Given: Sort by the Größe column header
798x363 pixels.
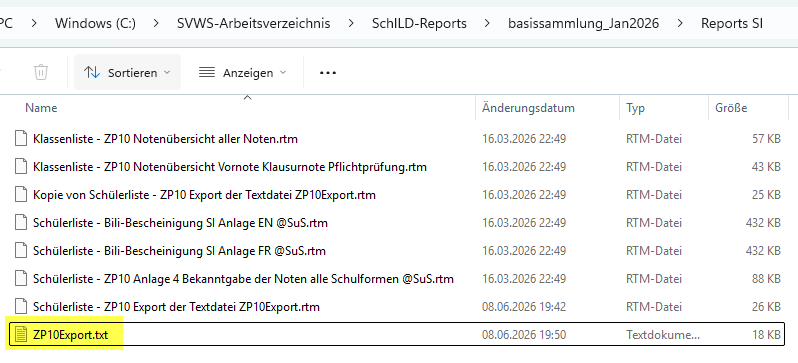Looking at the screenshot, I should pos(731,108).
